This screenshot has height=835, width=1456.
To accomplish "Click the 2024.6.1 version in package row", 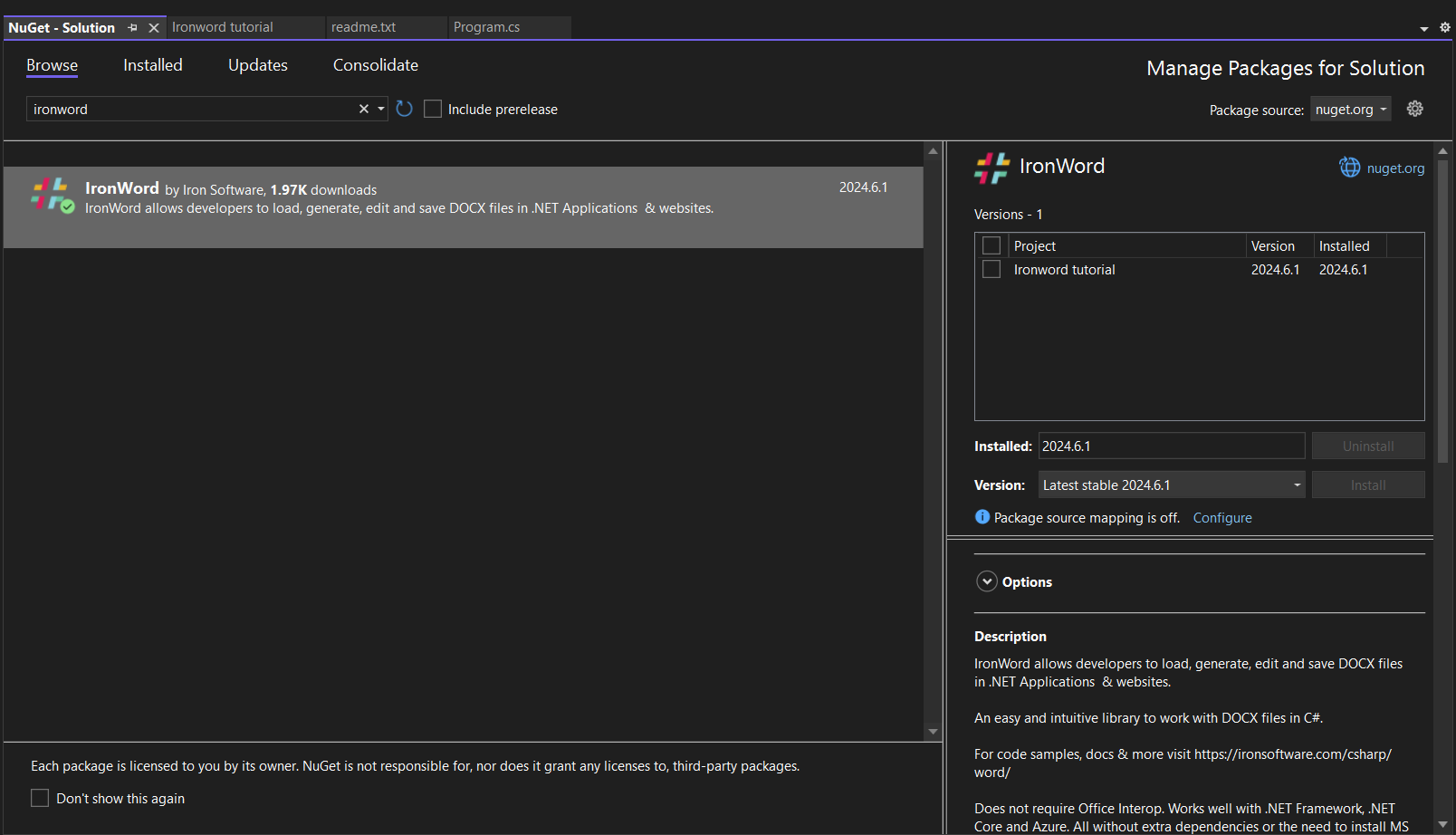I will click(863, 187).
